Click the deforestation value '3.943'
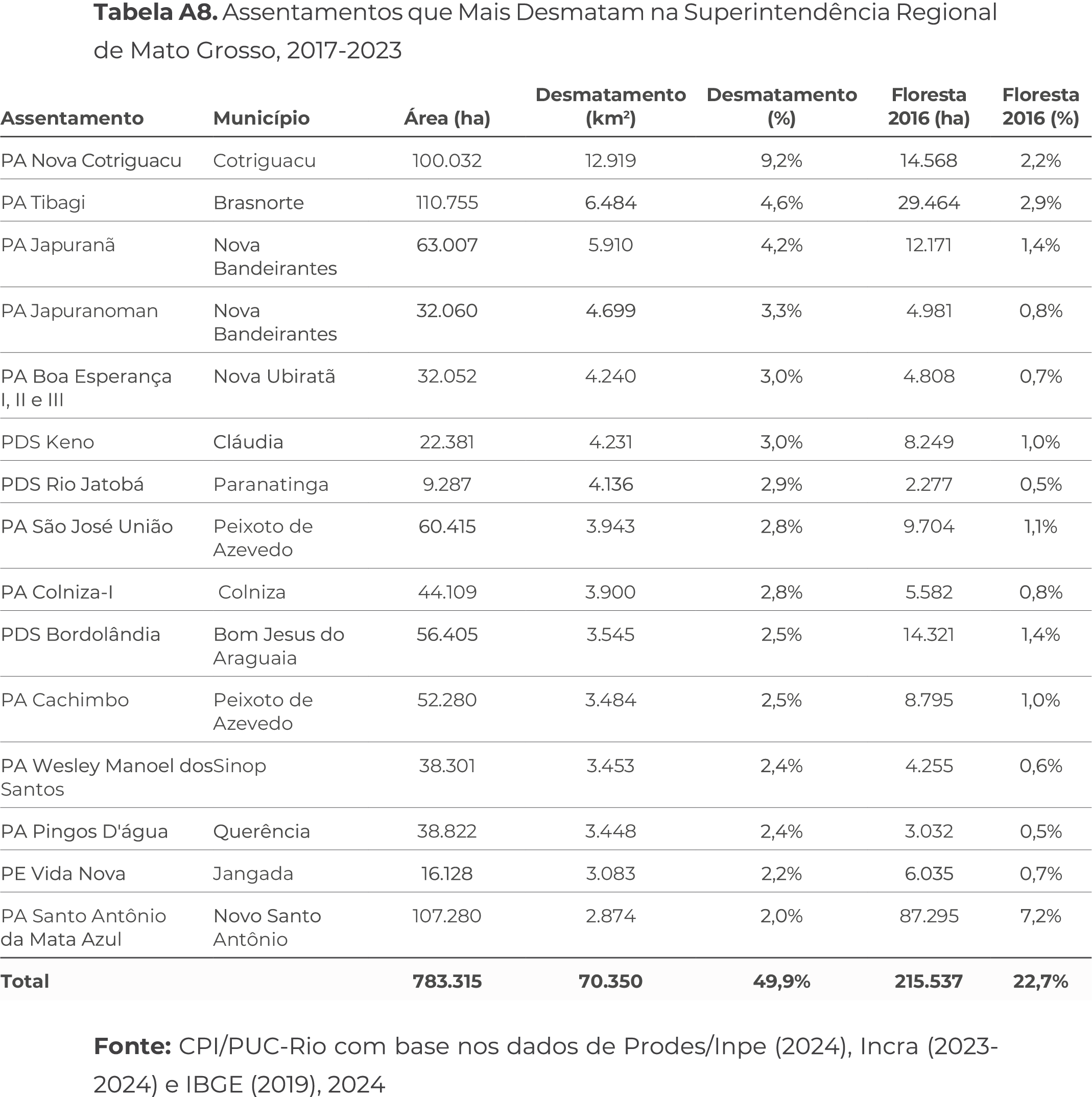The height and width of the screenshot is (1097, 1092). (x=610, y=527)
